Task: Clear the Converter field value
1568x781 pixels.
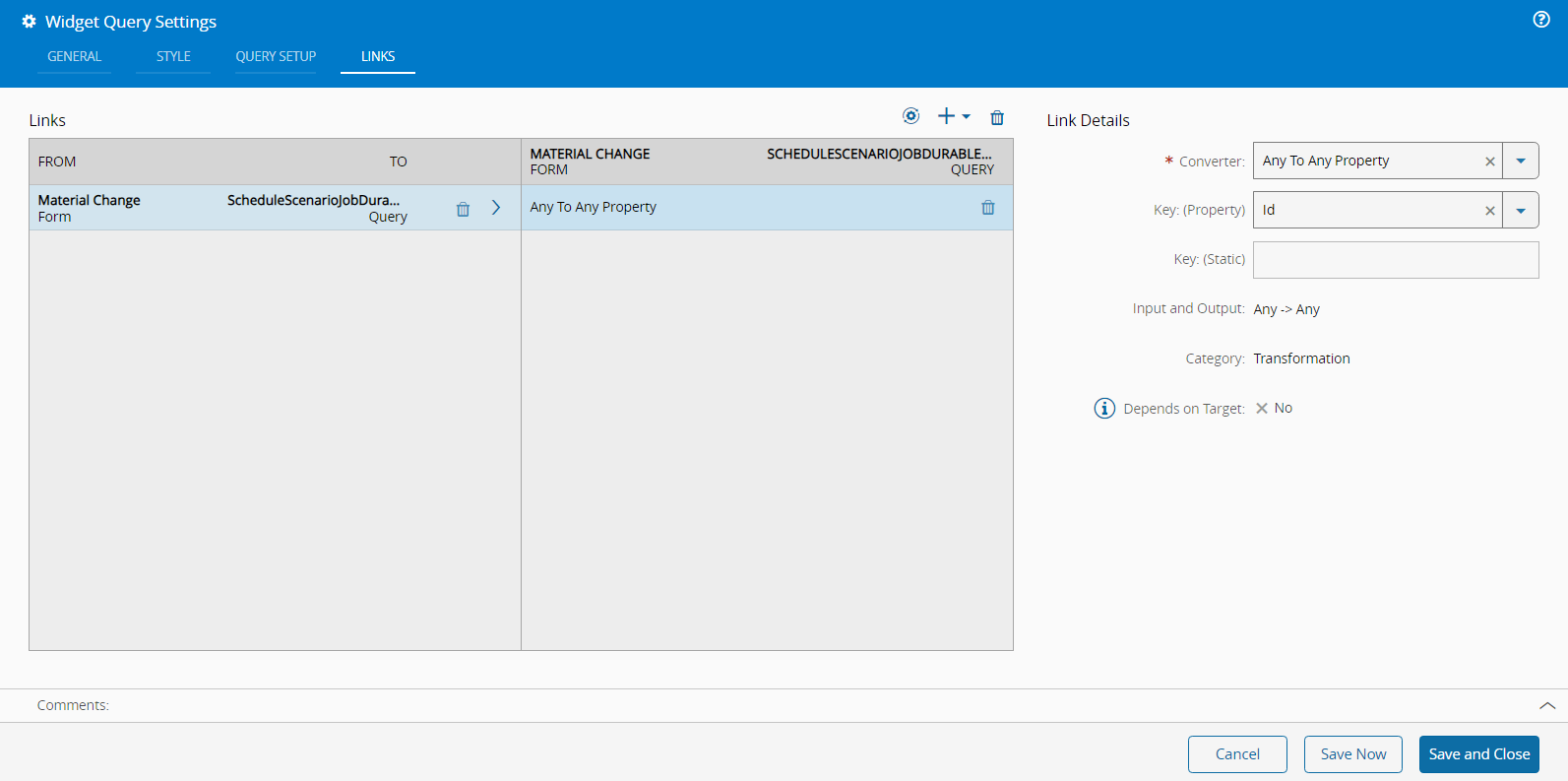Action: (1489, 162)
